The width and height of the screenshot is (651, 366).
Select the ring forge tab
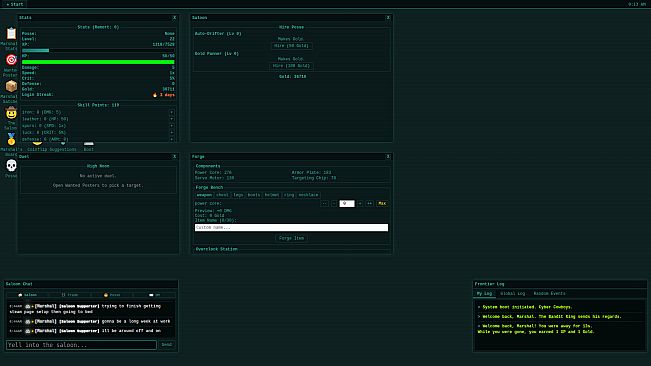(289, 195)
